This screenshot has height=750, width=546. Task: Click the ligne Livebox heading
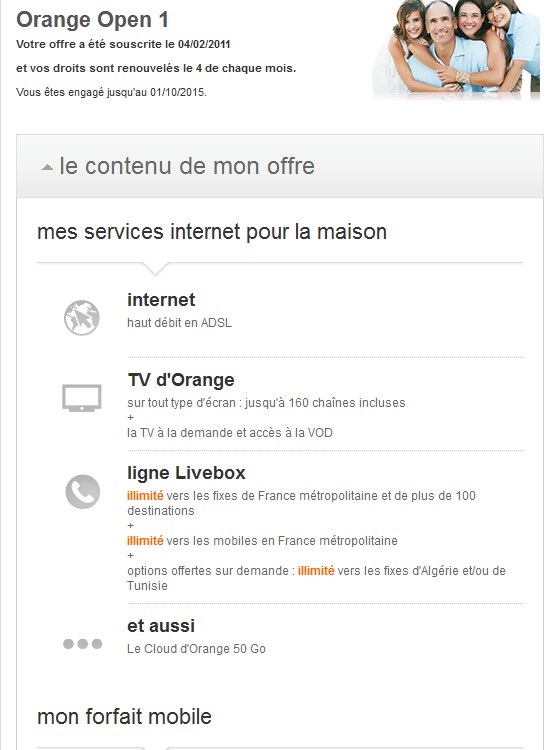pyautogui.click(x=186, y=473)
